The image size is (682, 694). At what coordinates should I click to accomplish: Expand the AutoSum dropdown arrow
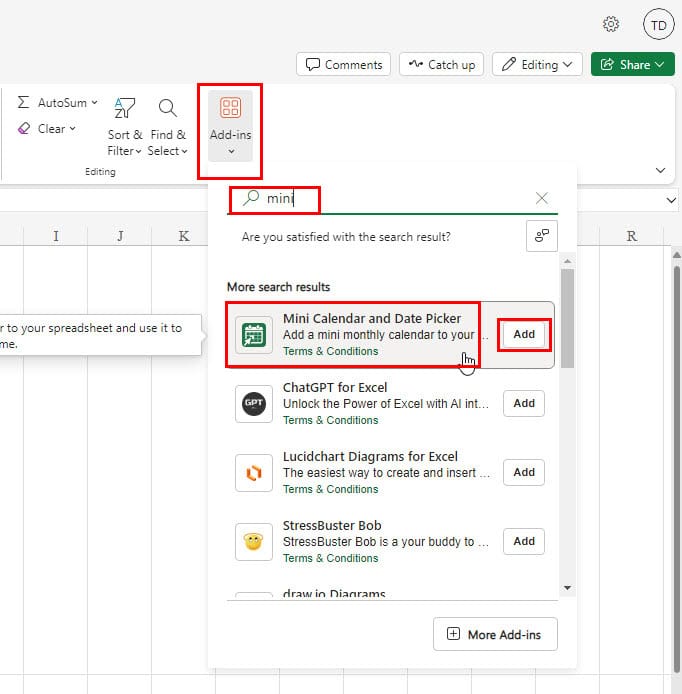click(94, 103)
